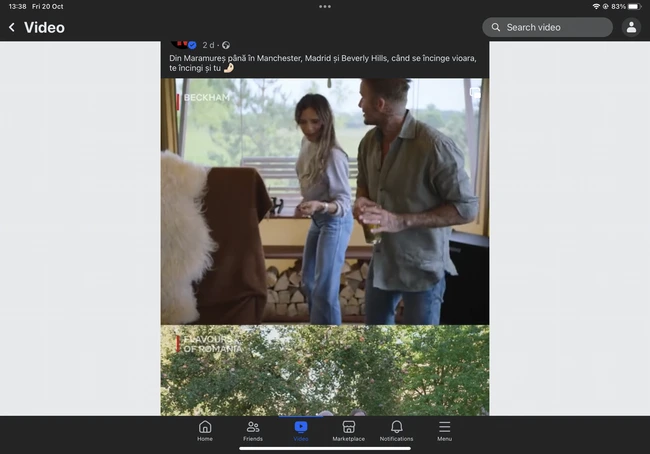650x454 pixels.
Task: Tap the Beckham video clip
Action: click(x=325, y=201)
